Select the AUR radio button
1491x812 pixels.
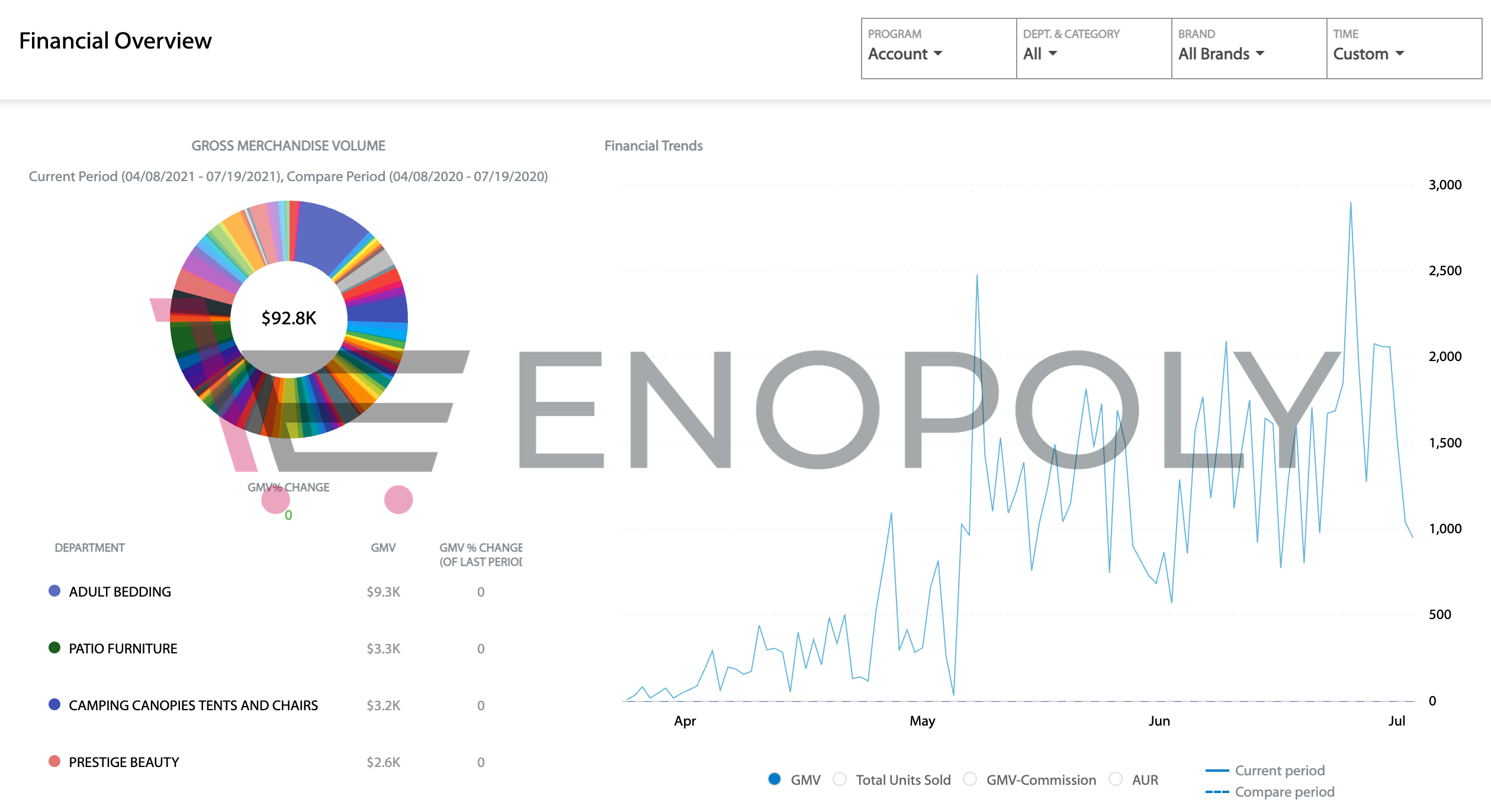pyautogui.click(x=1116, y=779)
